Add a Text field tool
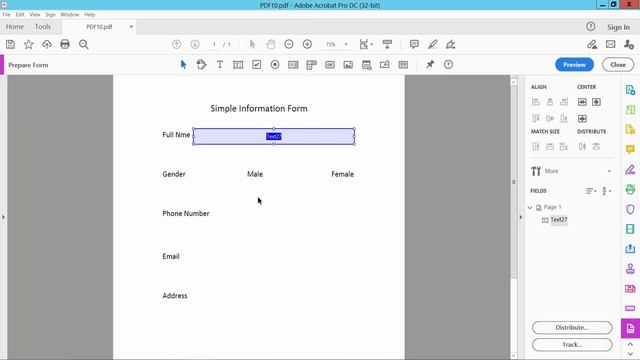Screen dimensions: 640x360 click(238, 64)
